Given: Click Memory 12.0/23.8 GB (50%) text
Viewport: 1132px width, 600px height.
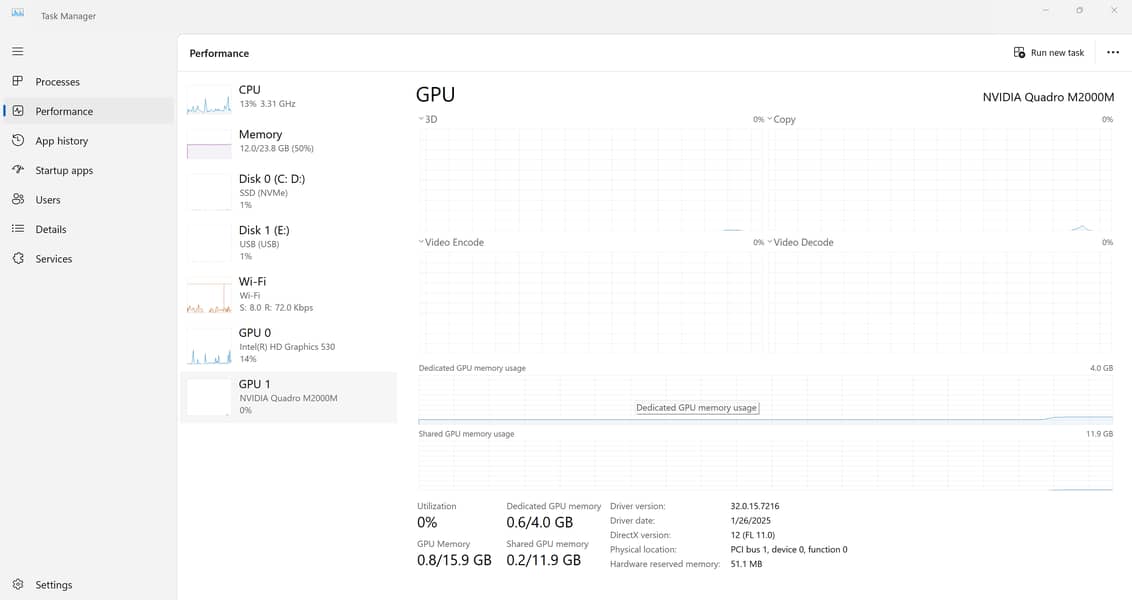Looking at the screenshot, I should [277, 149].
